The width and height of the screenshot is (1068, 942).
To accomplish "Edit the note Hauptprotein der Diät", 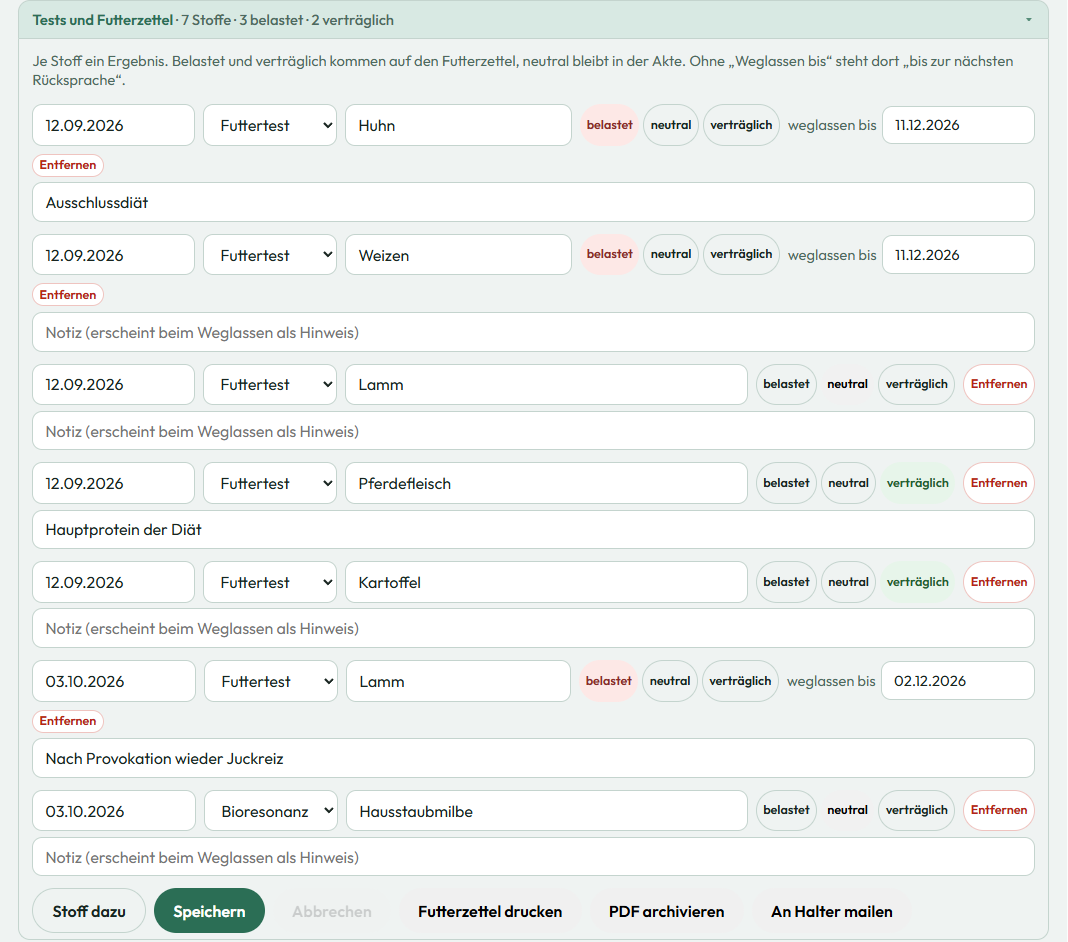I will click(x=533, y=530).
